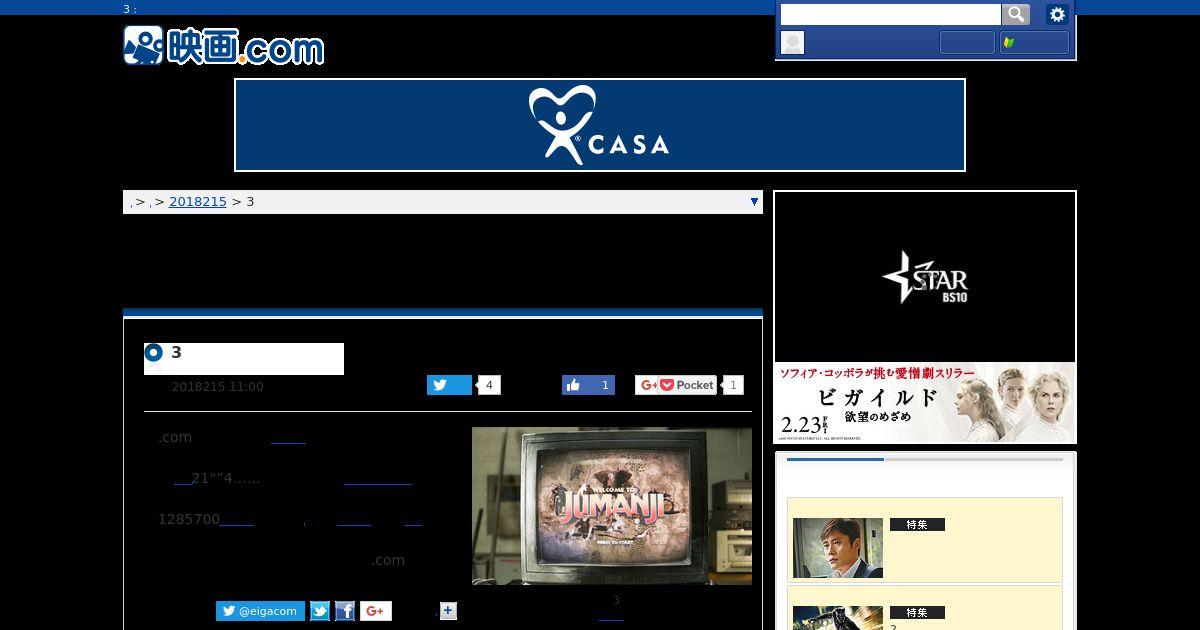Select the grey-underlined second sidebar tab
1200x630 pixels.
tap(973, 459)
